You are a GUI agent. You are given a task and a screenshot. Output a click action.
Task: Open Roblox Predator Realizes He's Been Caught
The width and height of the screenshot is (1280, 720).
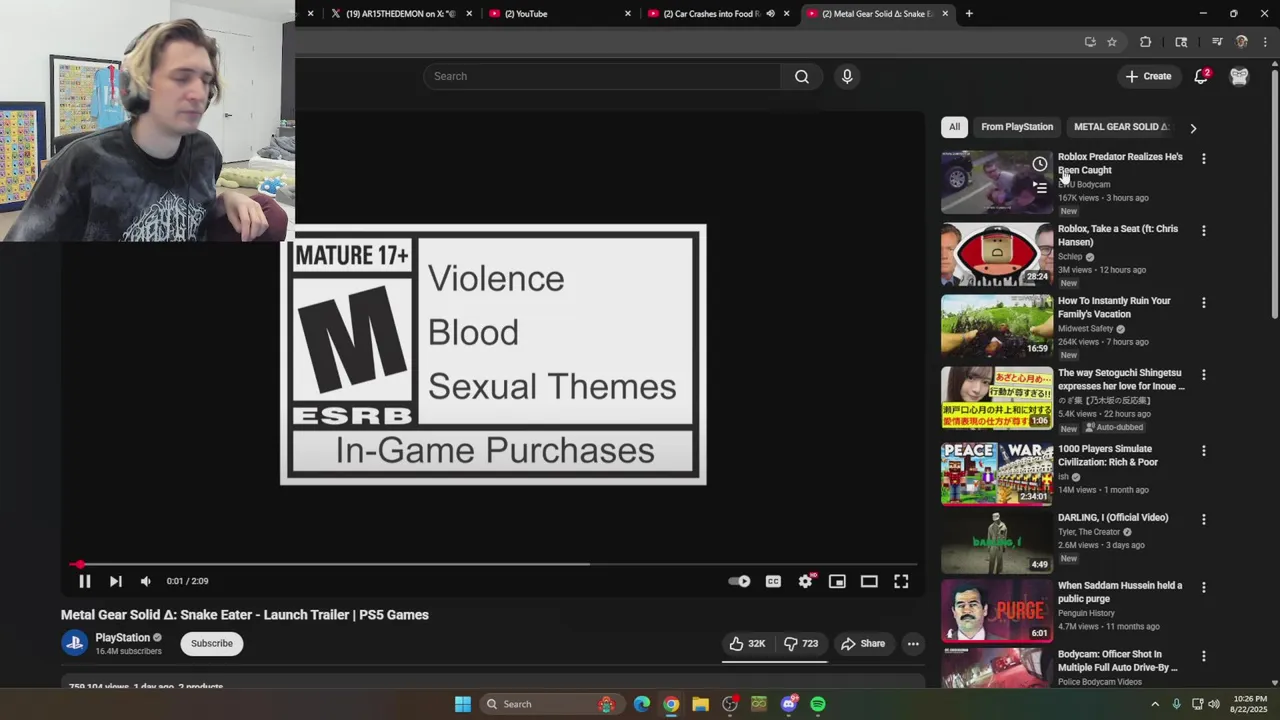point(1120,163)
